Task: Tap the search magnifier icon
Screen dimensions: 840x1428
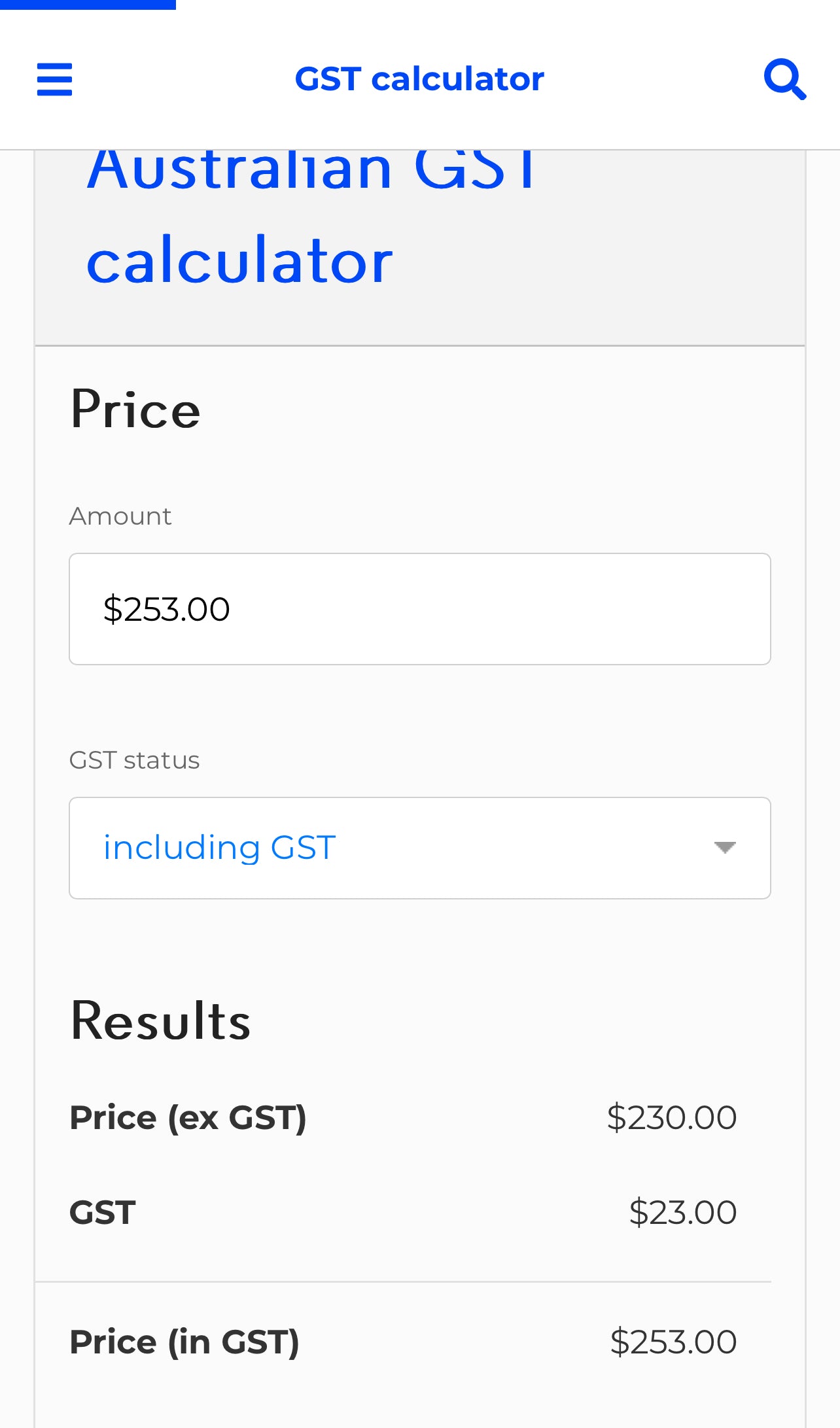Action: point(784,79)
